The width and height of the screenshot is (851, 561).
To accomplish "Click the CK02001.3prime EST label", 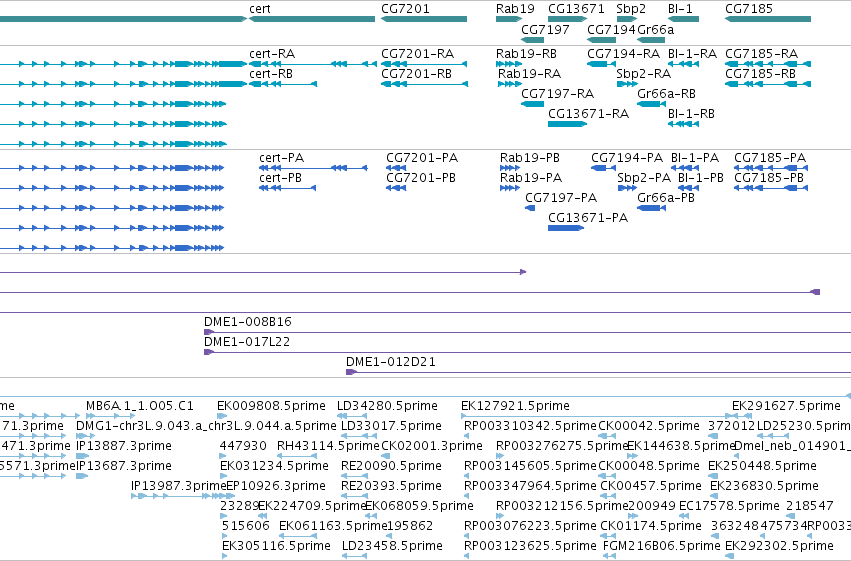I will point(431,446).
